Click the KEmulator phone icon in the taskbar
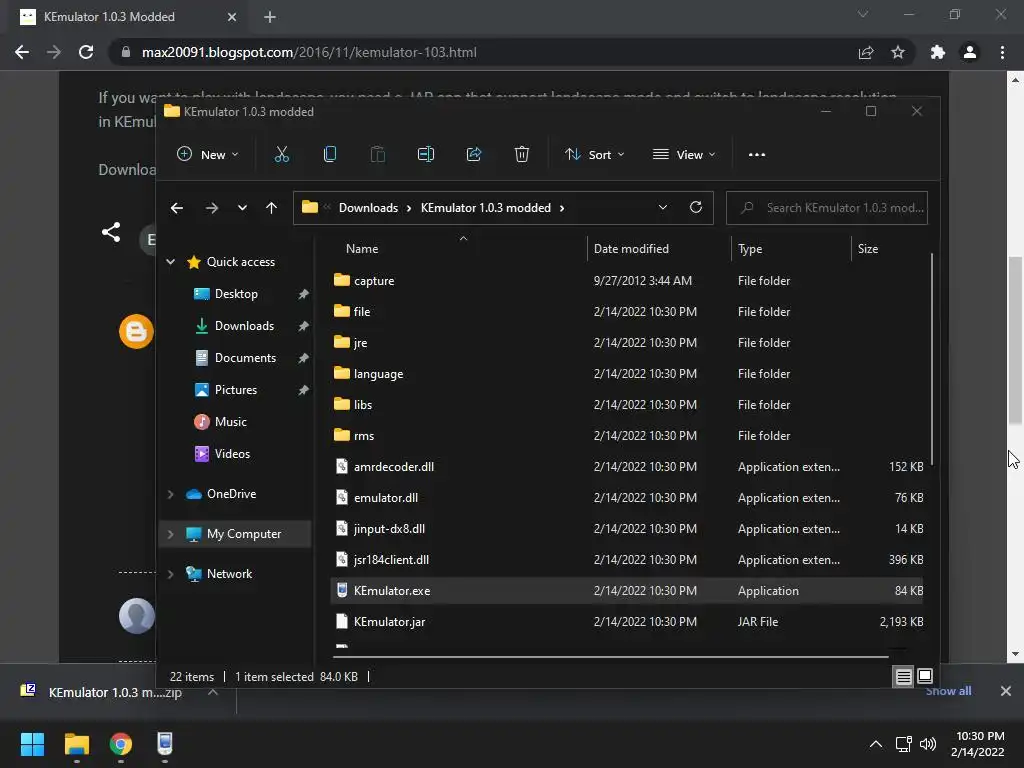This screenshot has height=768, width=1024. (x=165, y=744)
